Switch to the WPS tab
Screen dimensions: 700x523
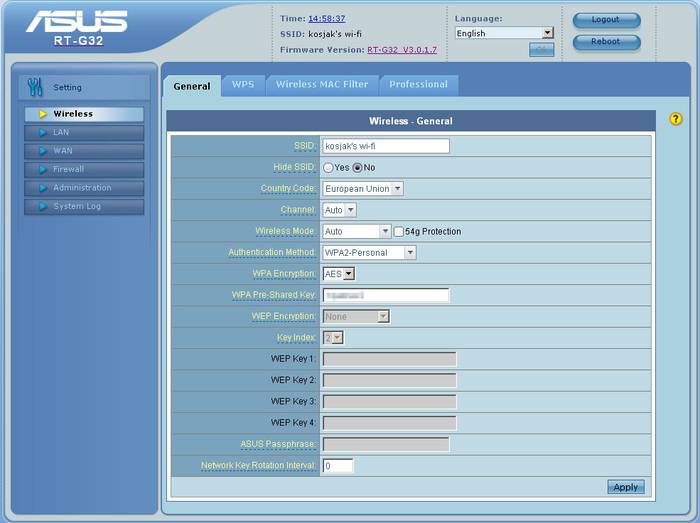(243, 85)
